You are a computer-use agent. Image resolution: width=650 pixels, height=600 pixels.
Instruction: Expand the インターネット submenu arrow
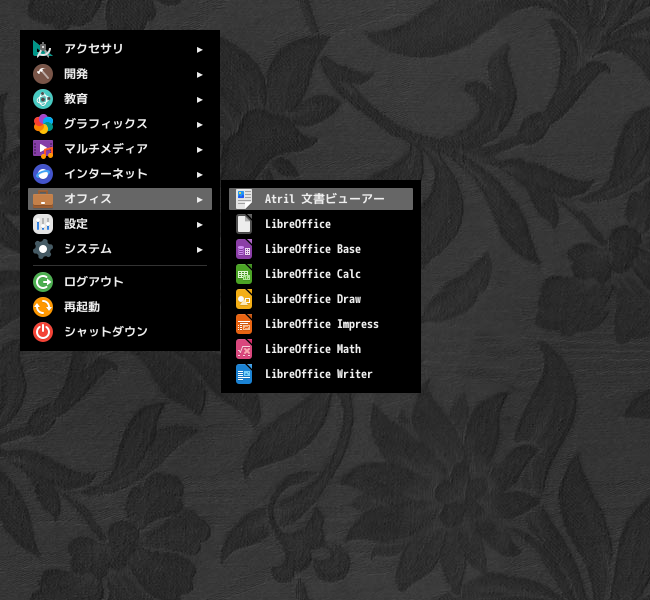[x=199, y=175]
